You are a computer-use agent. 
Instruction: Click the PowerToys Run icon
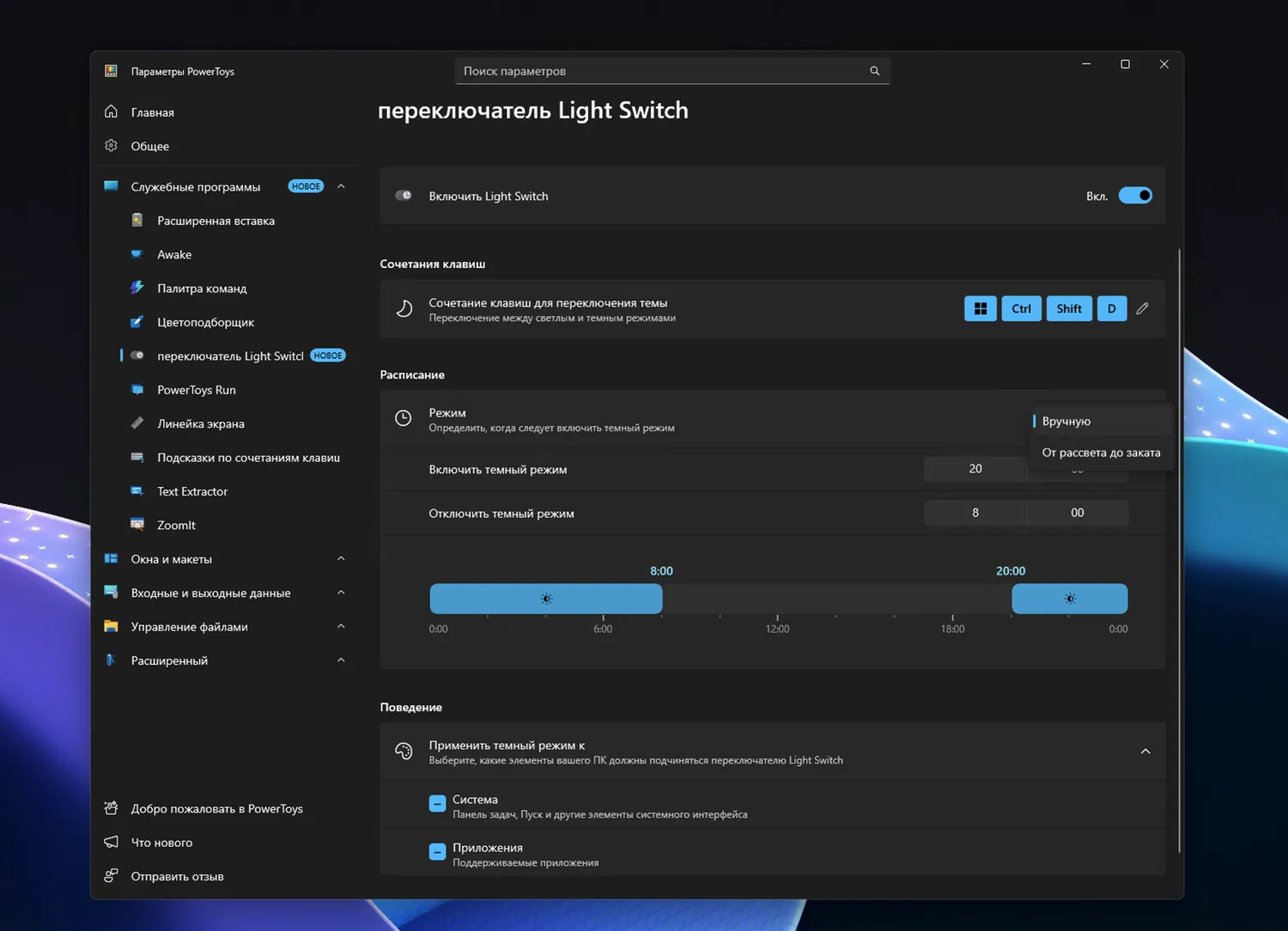[x=137, y=390]
